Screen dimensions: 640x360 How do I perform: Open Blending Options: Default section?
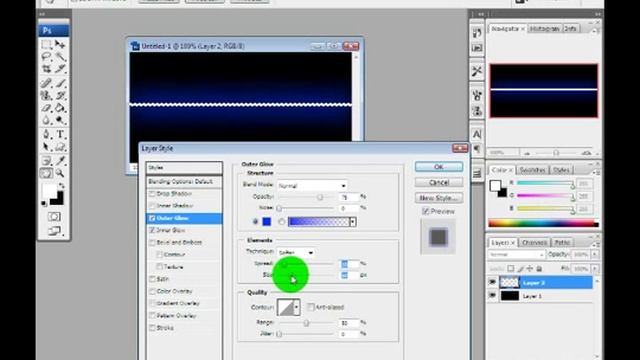point(184,181)
